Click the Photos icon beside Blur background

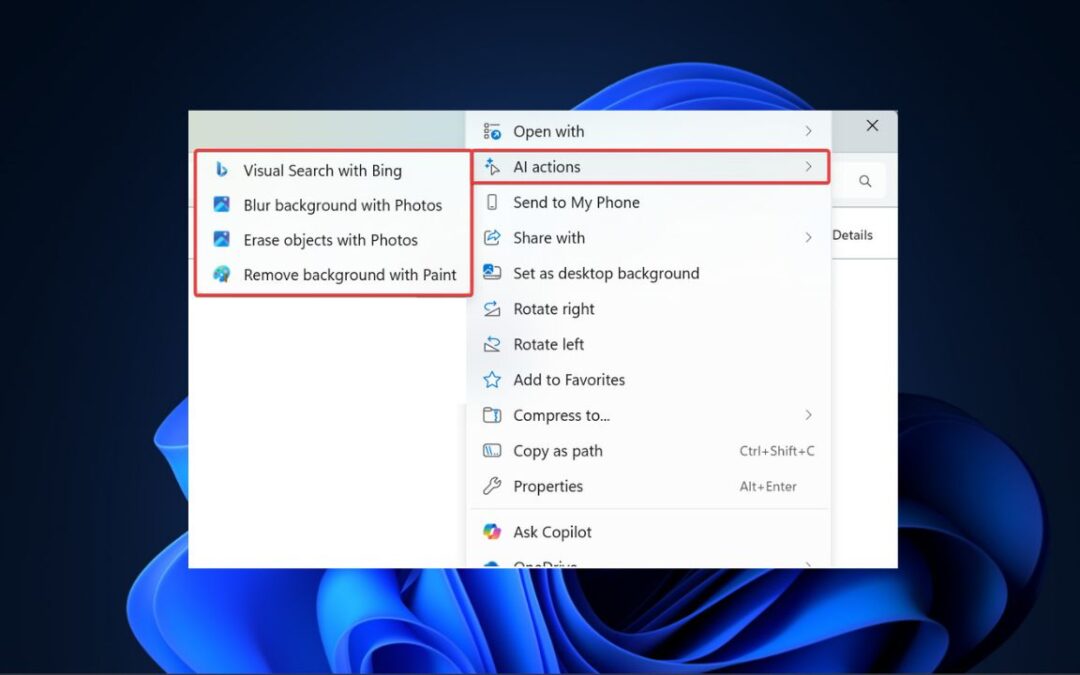[x=221, y=205]
